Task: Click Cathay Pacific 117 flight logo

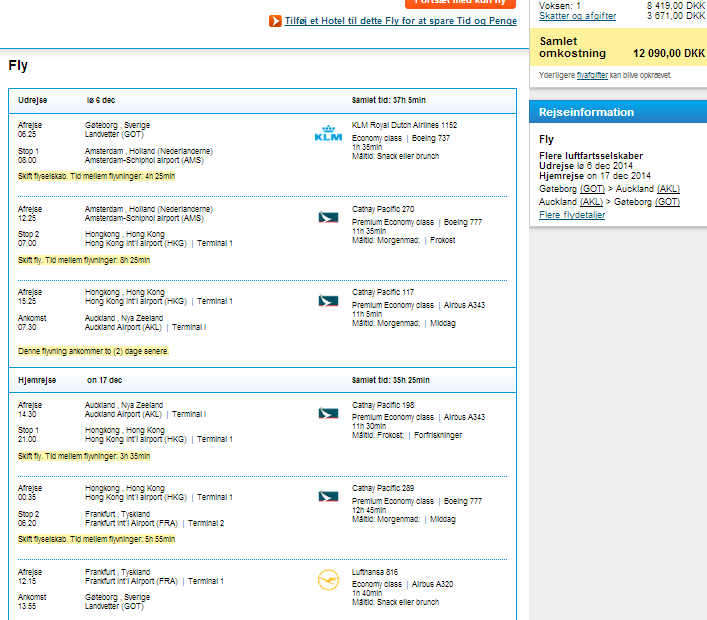Action: point(328,300)
